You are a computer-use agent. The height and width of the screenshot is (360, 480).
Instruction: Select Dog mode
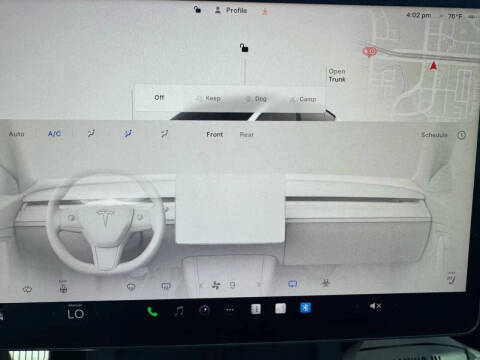pos(256,99)
